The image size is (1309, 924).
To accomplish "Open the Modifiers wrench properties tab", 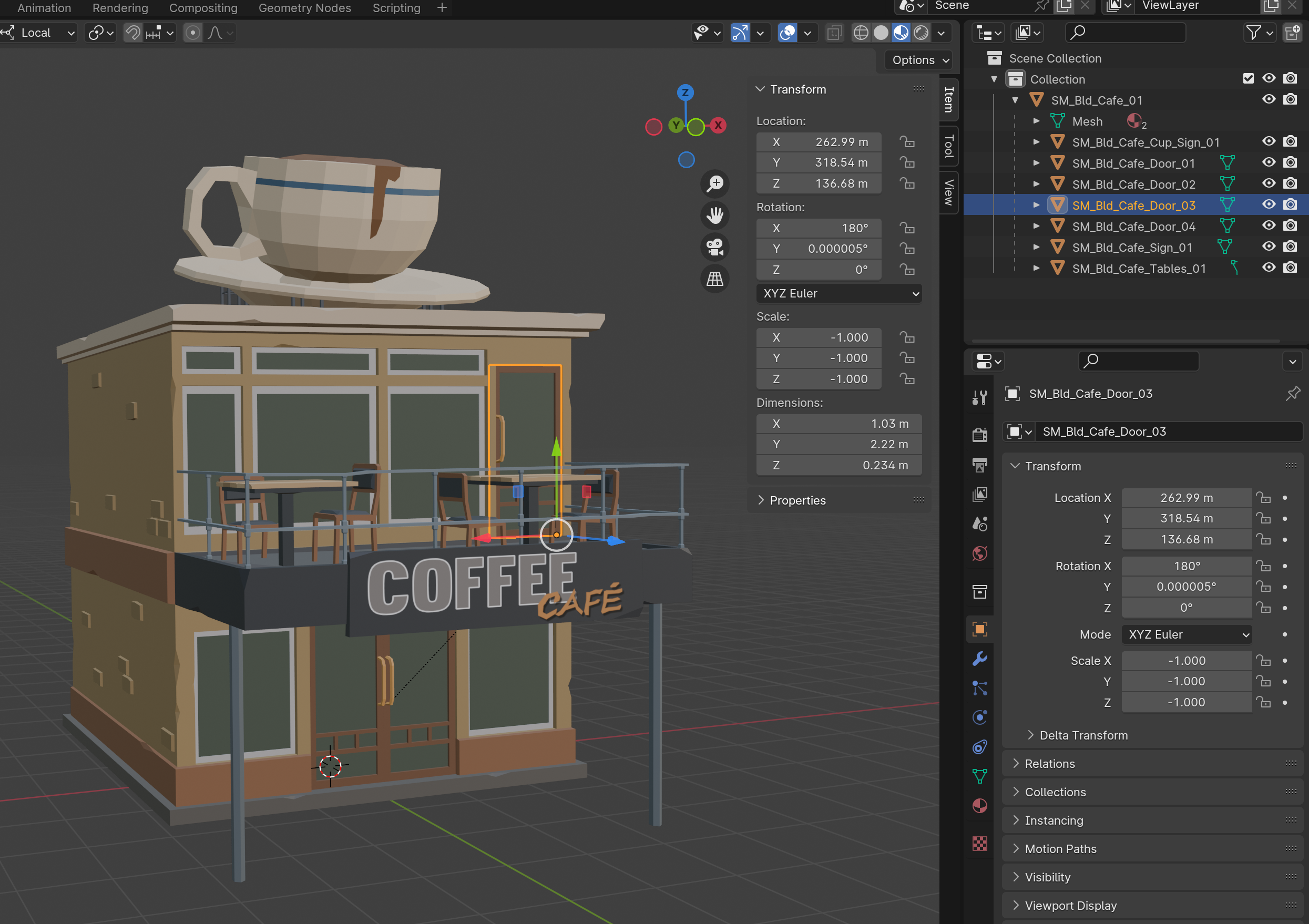I will pyautogui.click(x=979, y=659).
